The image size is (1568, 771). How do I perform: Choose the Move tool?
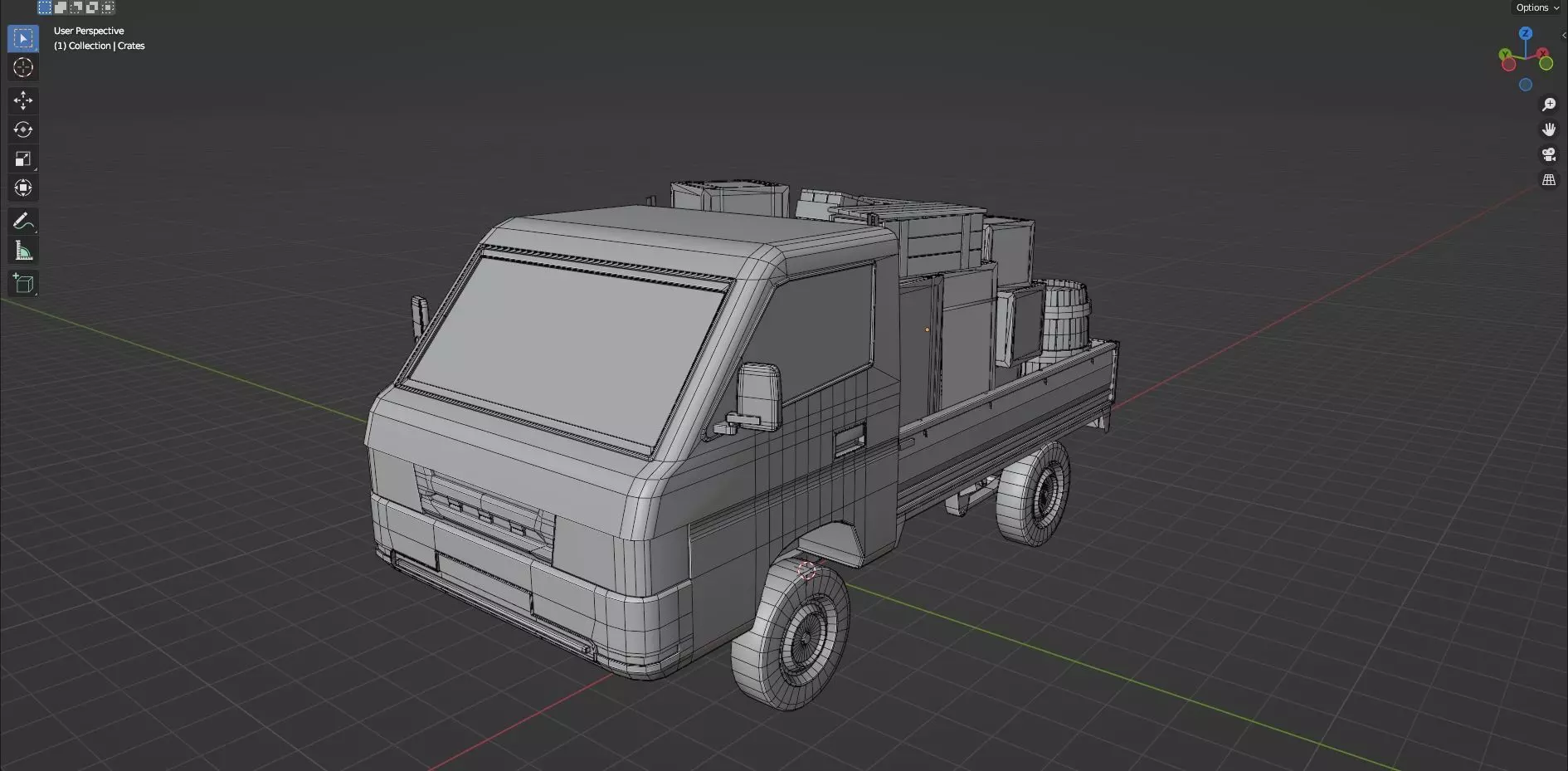(x=23, y=100)
